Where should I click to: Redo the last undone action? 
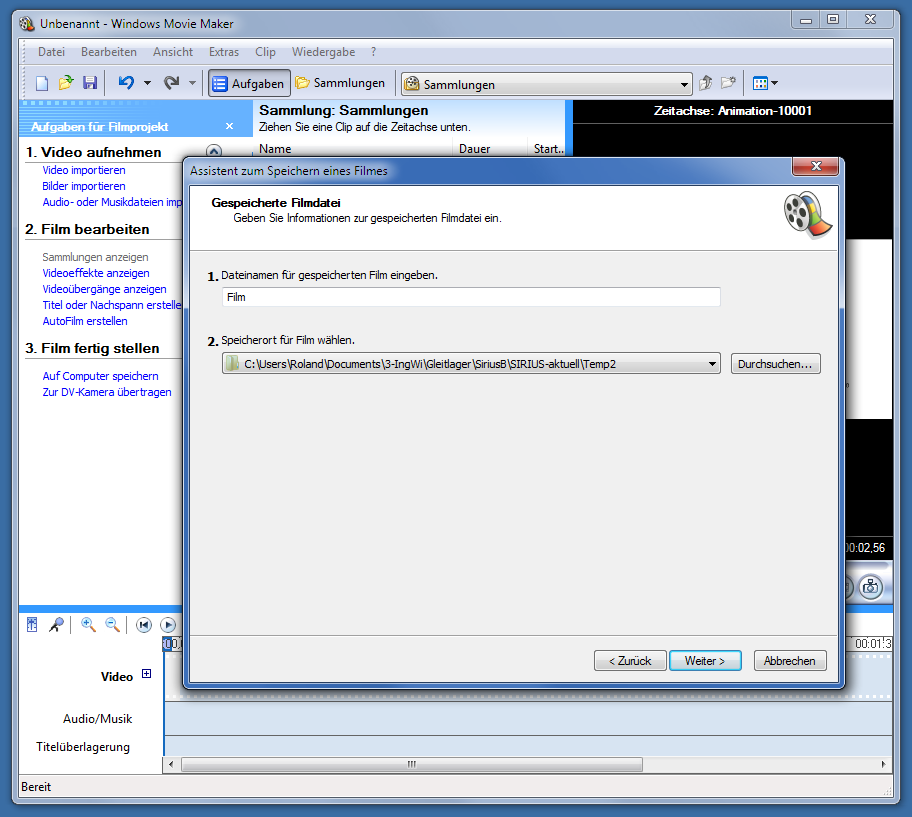pos(172,83)
